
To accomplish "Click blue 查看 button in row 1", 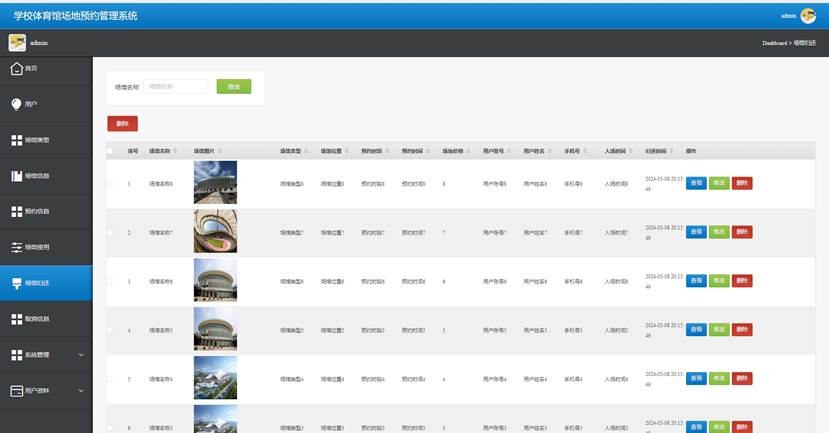I will pyautogui.click(x=696, y=183).
